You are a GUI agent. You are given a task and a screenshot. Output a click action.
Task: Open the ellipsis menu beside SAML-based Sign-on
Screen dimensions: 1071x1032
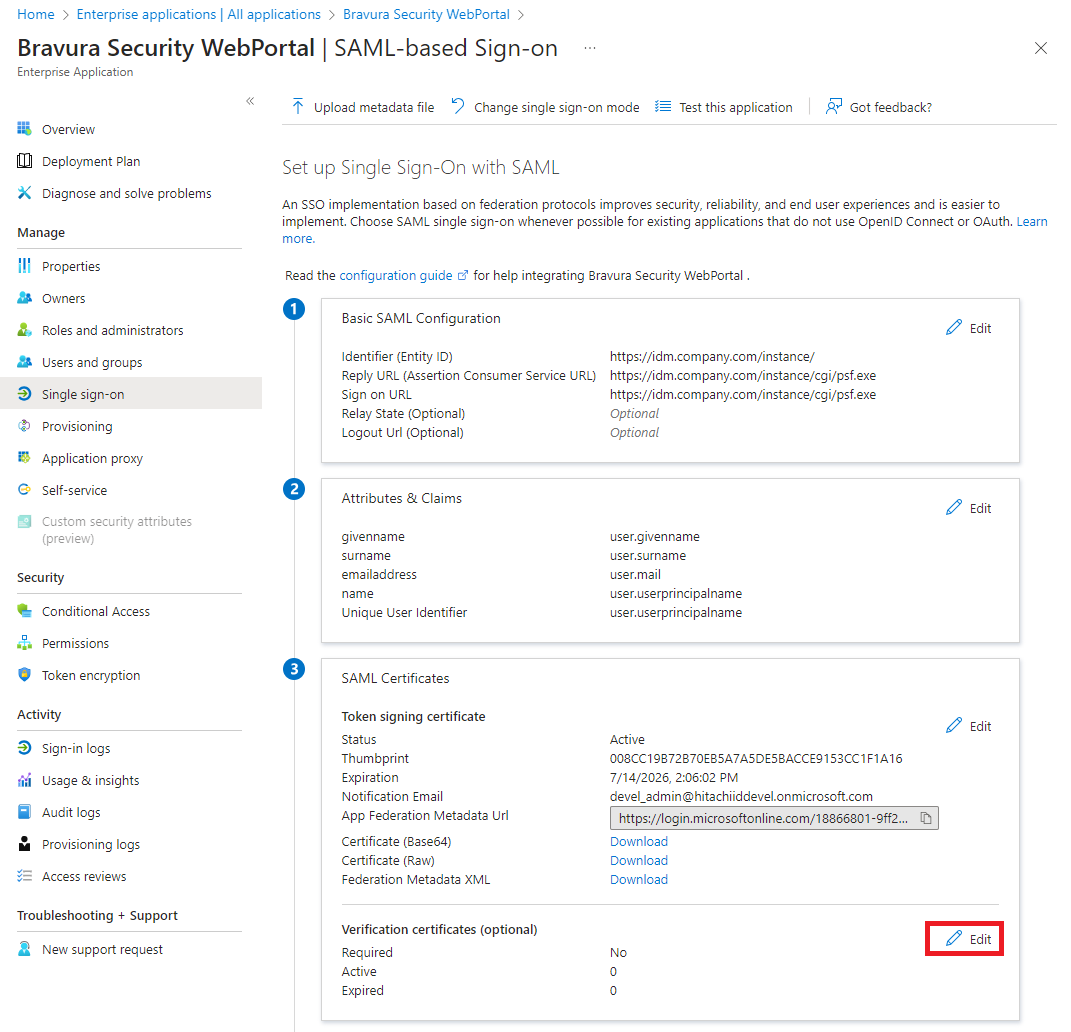tap(589, 47)
